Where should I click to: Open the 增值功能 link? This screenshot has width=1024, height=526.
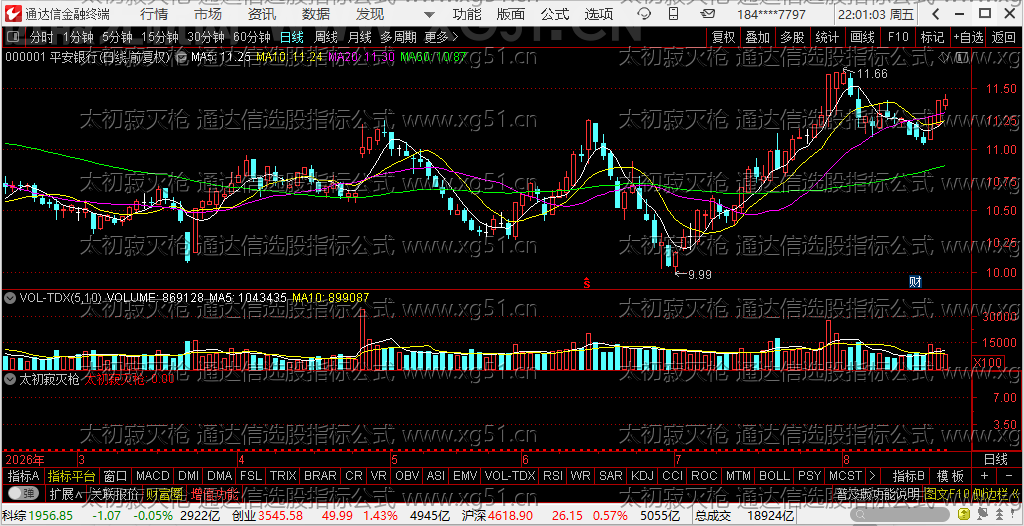pos(215,493)
